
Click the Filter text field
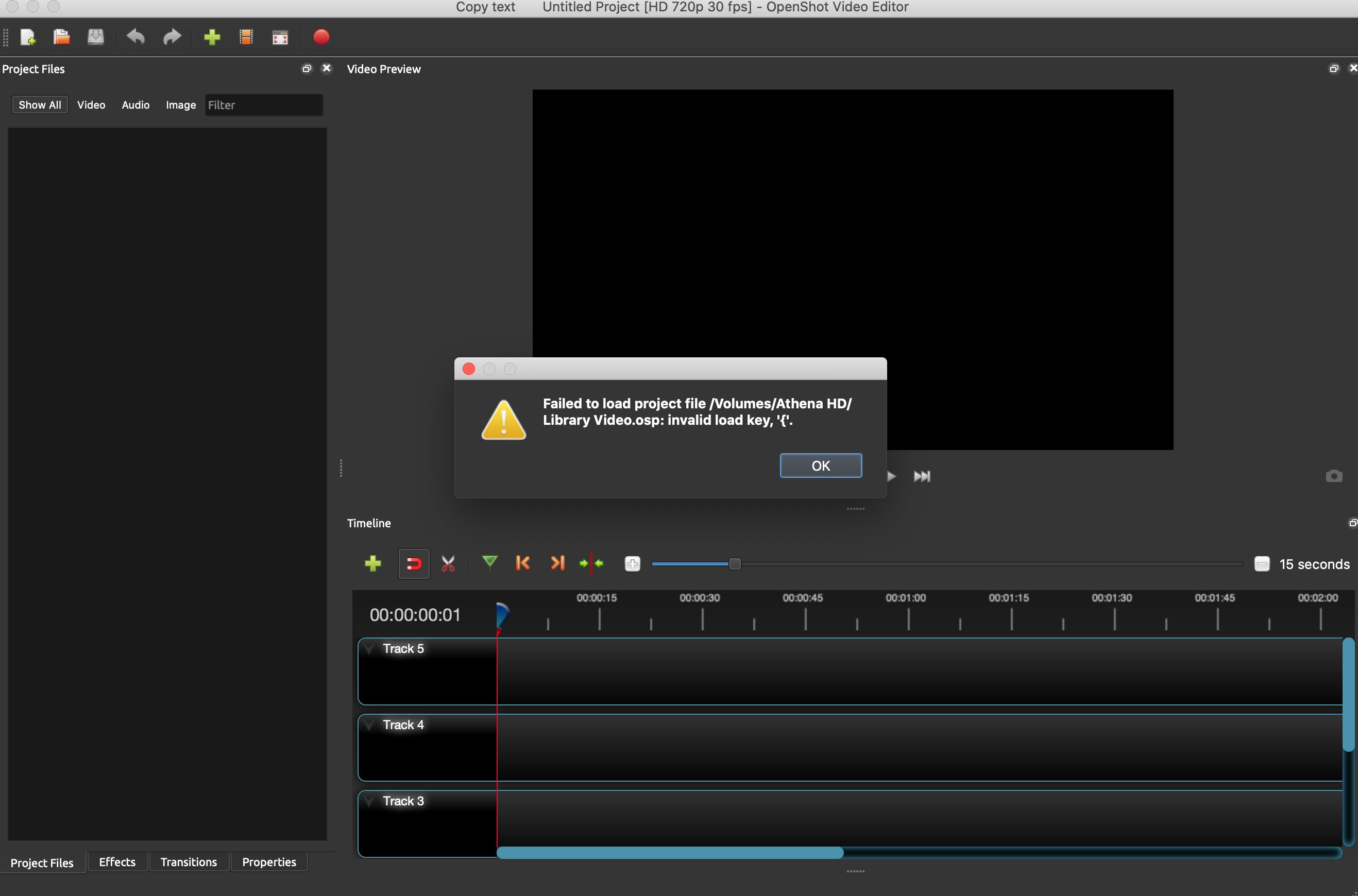[264, 105]
